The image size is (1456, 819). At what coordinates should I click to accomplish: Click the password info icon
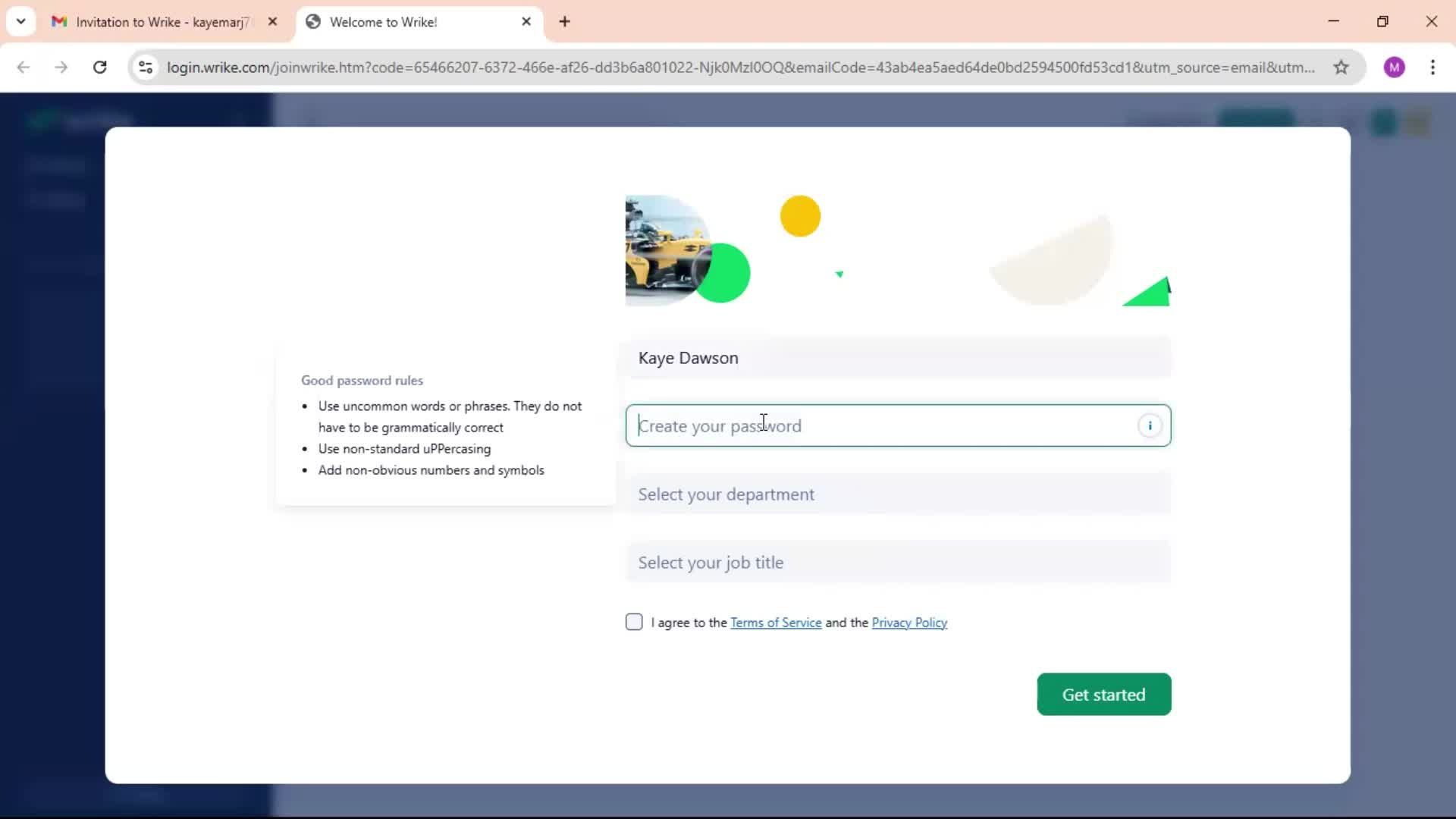coord(1150,425)
